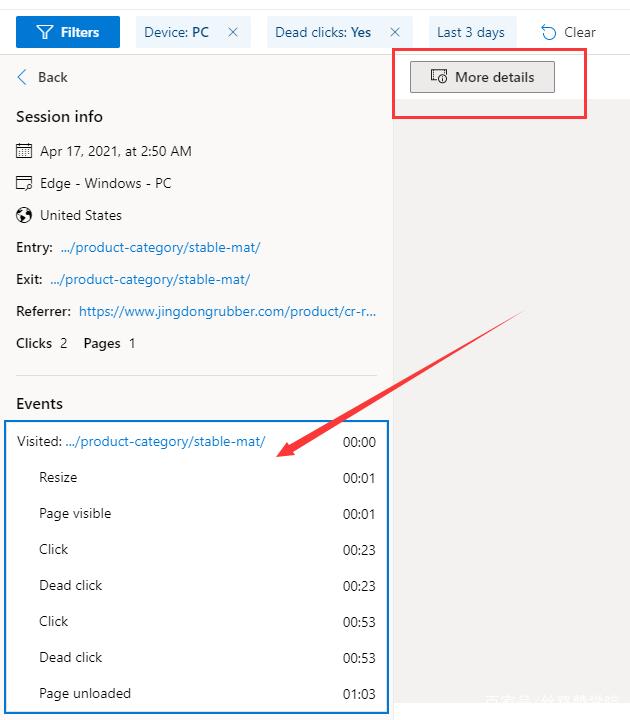Jump to the Resize event

[x=58, y=477]
